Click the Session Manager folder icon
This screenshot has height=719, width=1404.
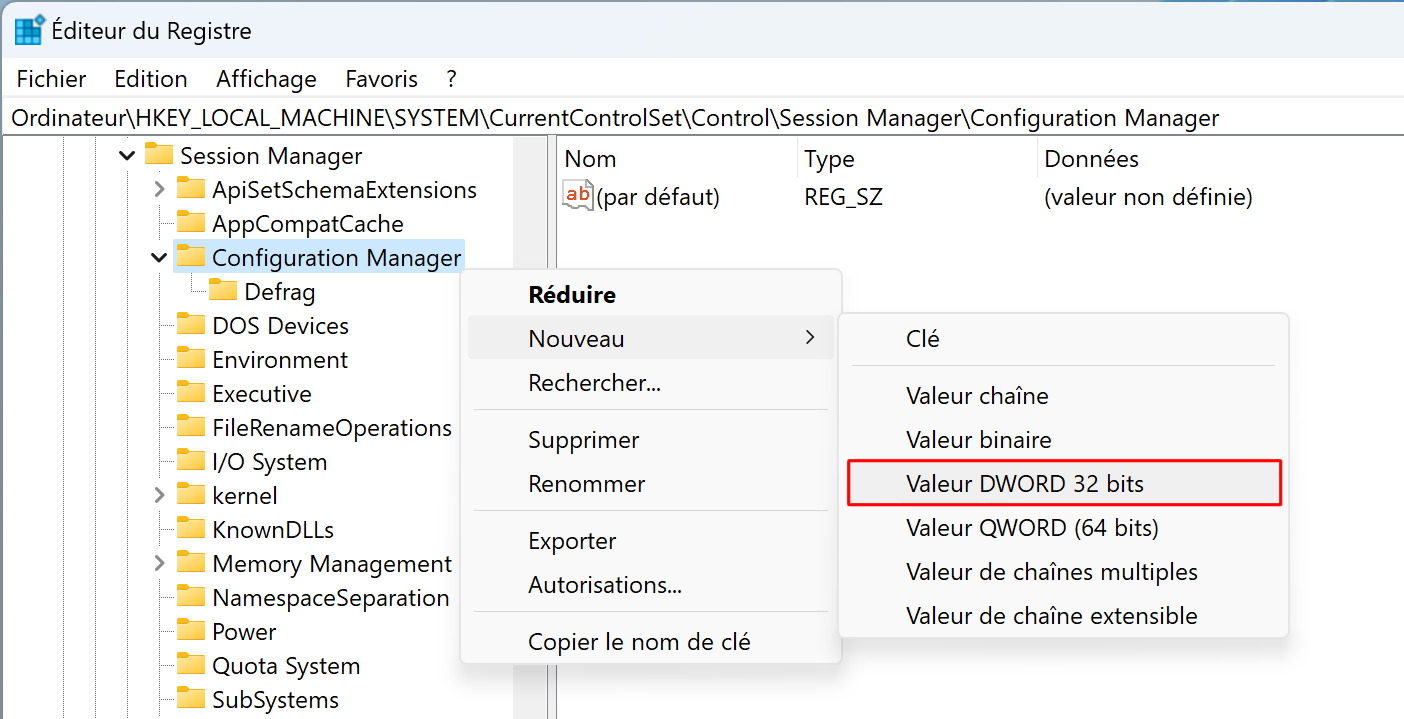click(159, 156)
